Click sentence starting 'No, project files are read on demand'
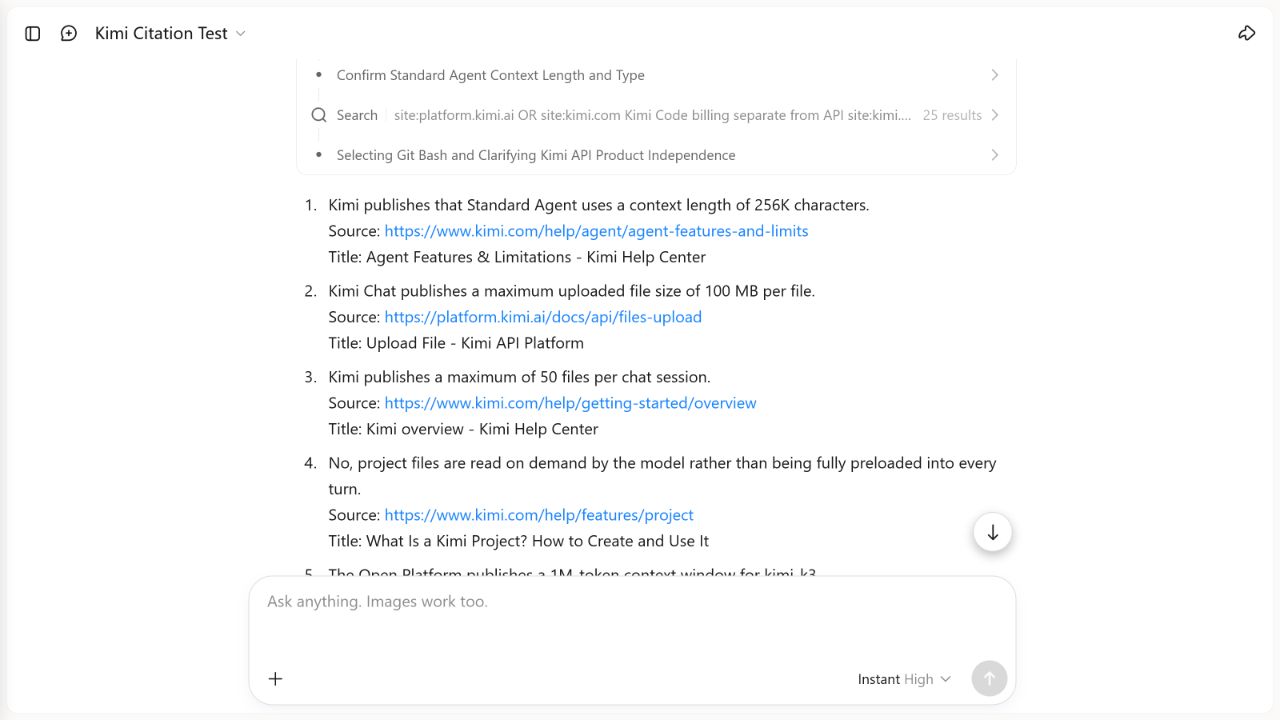The width and height of the screenshot is (1280, 720). 662,476
